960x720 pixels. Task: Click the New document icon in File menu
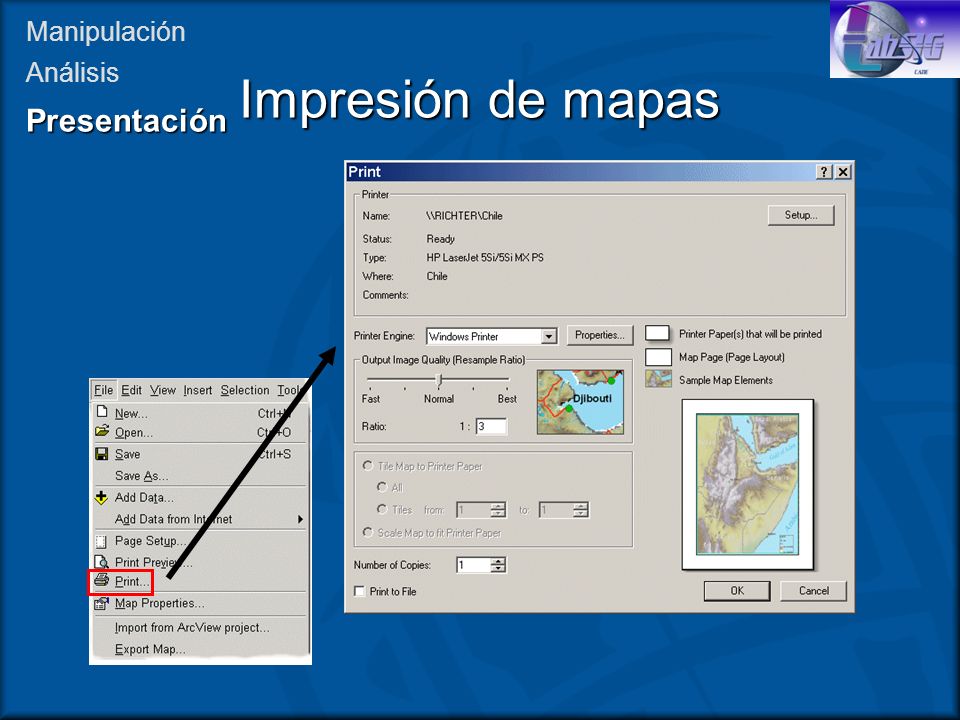[x=102, y=412]
